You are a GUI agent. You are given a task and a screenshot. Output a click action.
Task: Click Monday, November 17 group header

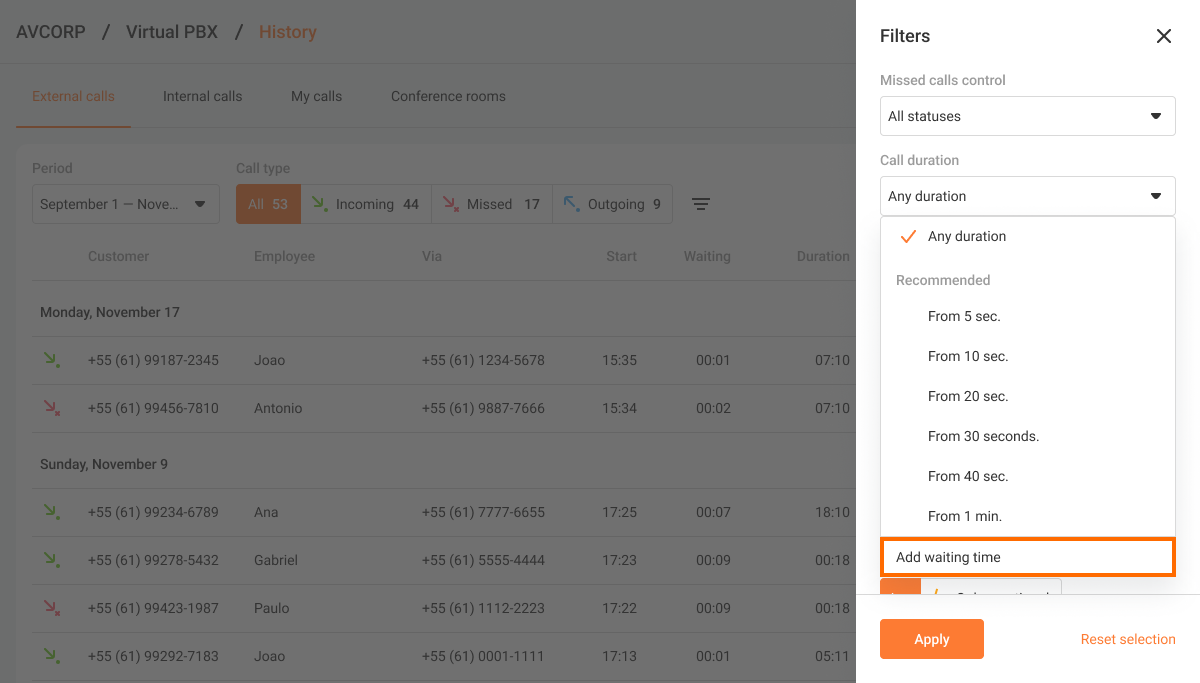coord(110,312)
